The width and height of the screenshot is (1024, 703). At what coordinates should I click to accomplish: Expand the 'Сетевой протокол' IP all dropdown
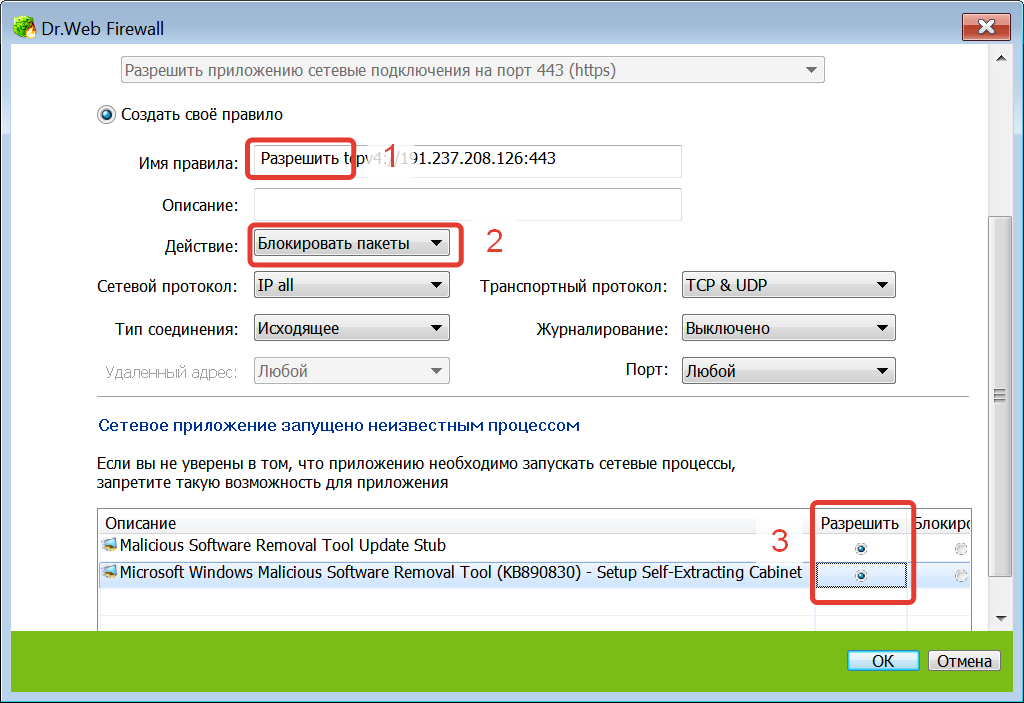coord(351,286)
